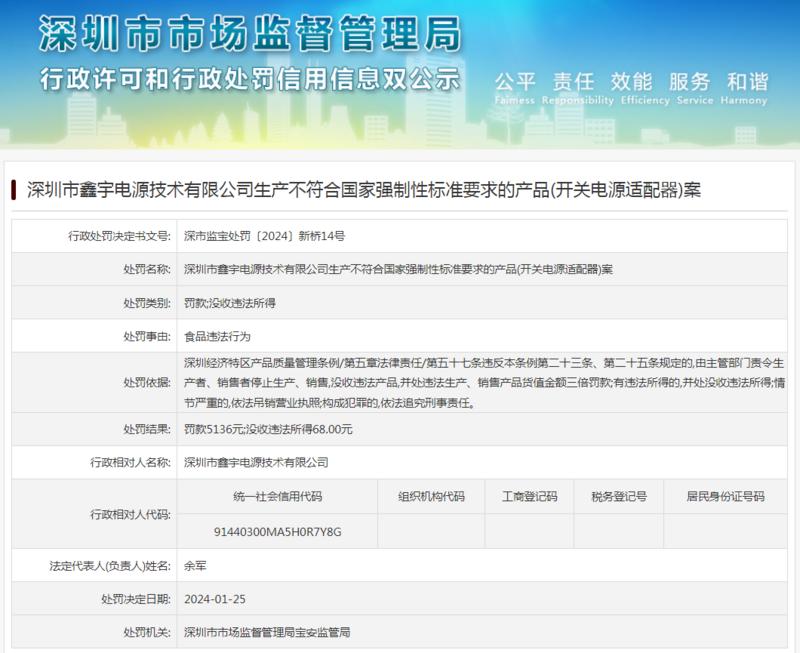The image size is (800, 653).
Task: Select the authority 深圳市市场监督管理局宝安监管局
Action: tap(267, 632)
